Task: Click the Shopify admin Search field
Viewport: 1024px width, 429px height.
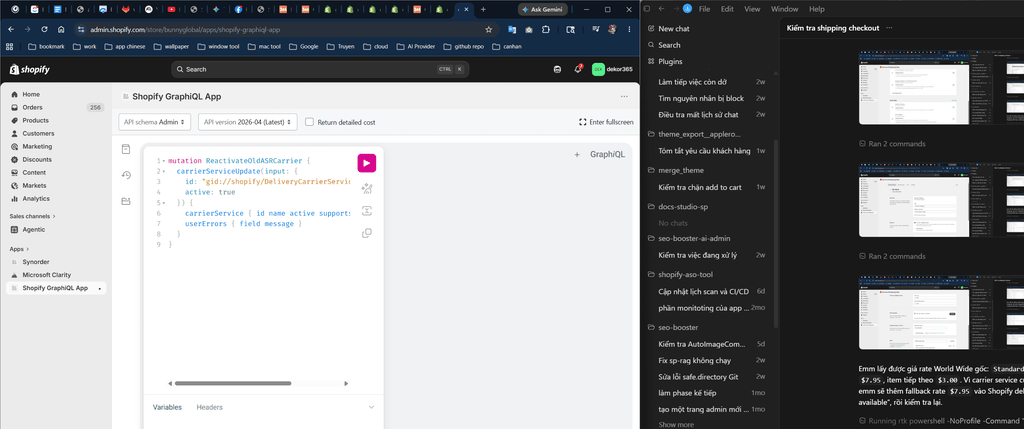Action: (320, 69)
